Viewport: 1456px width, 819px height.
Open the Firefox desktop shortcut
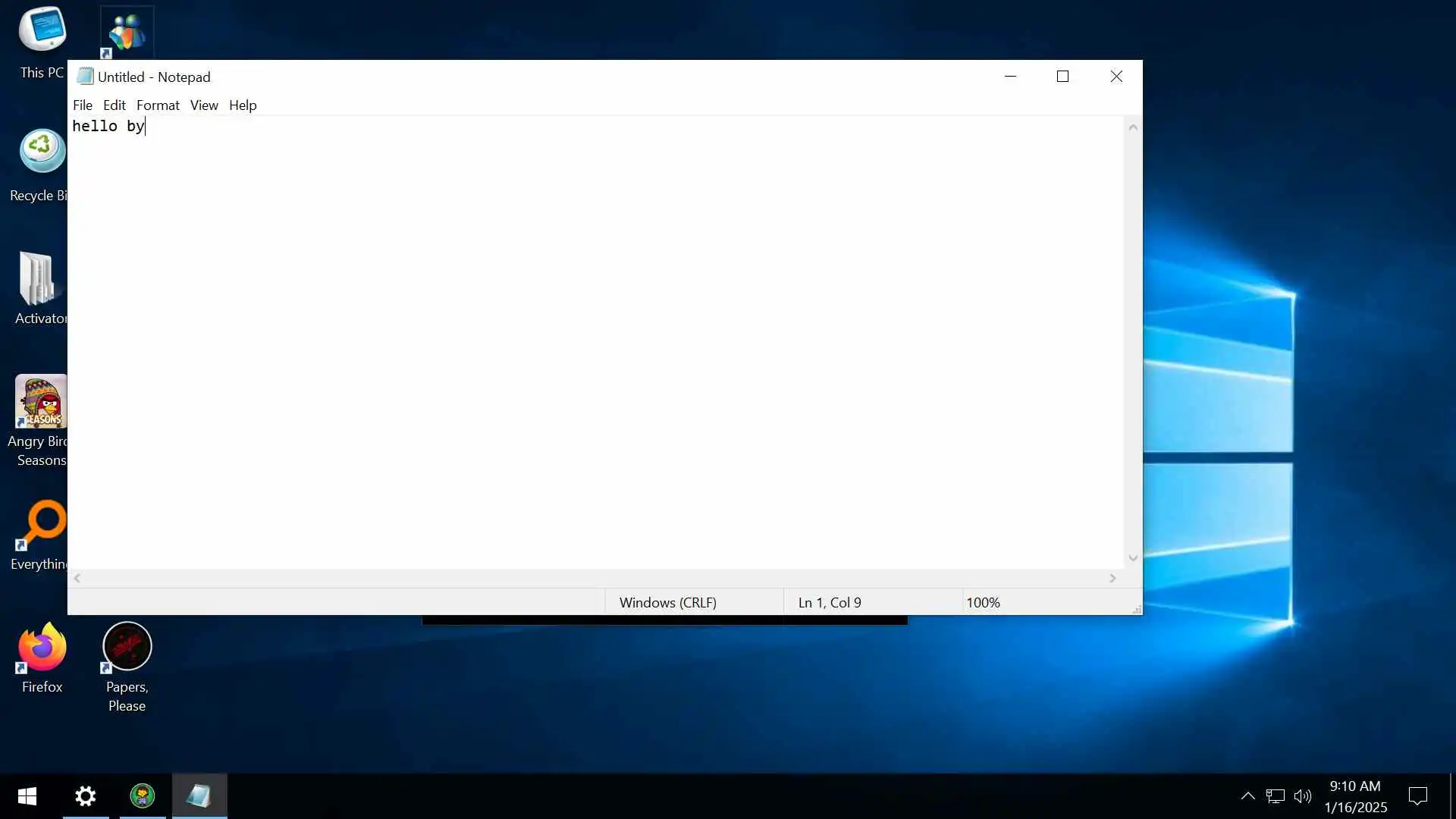click(42, 649)
